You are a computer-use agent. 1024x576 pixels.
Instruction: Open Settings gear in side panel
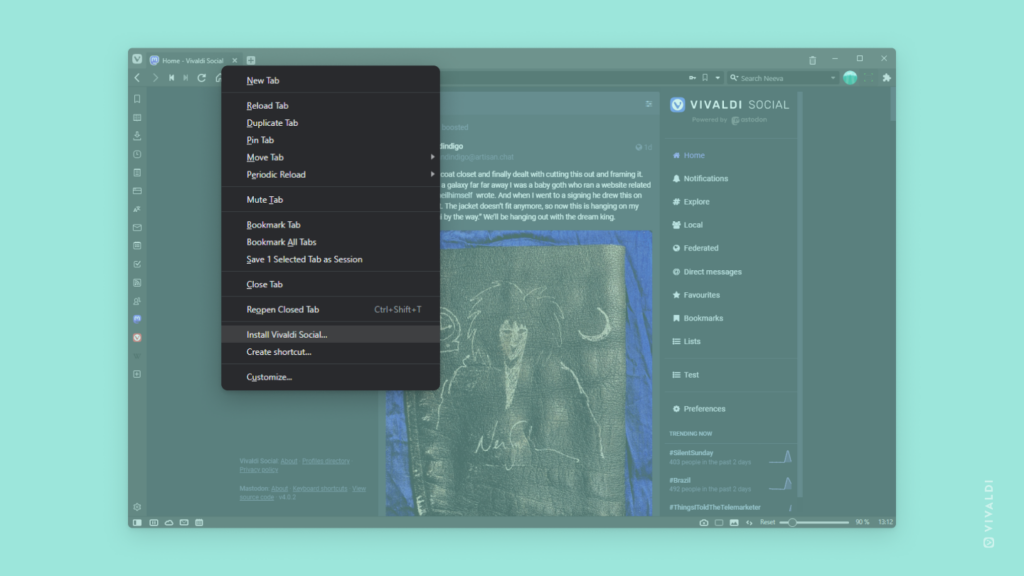[x=137, y=507]
